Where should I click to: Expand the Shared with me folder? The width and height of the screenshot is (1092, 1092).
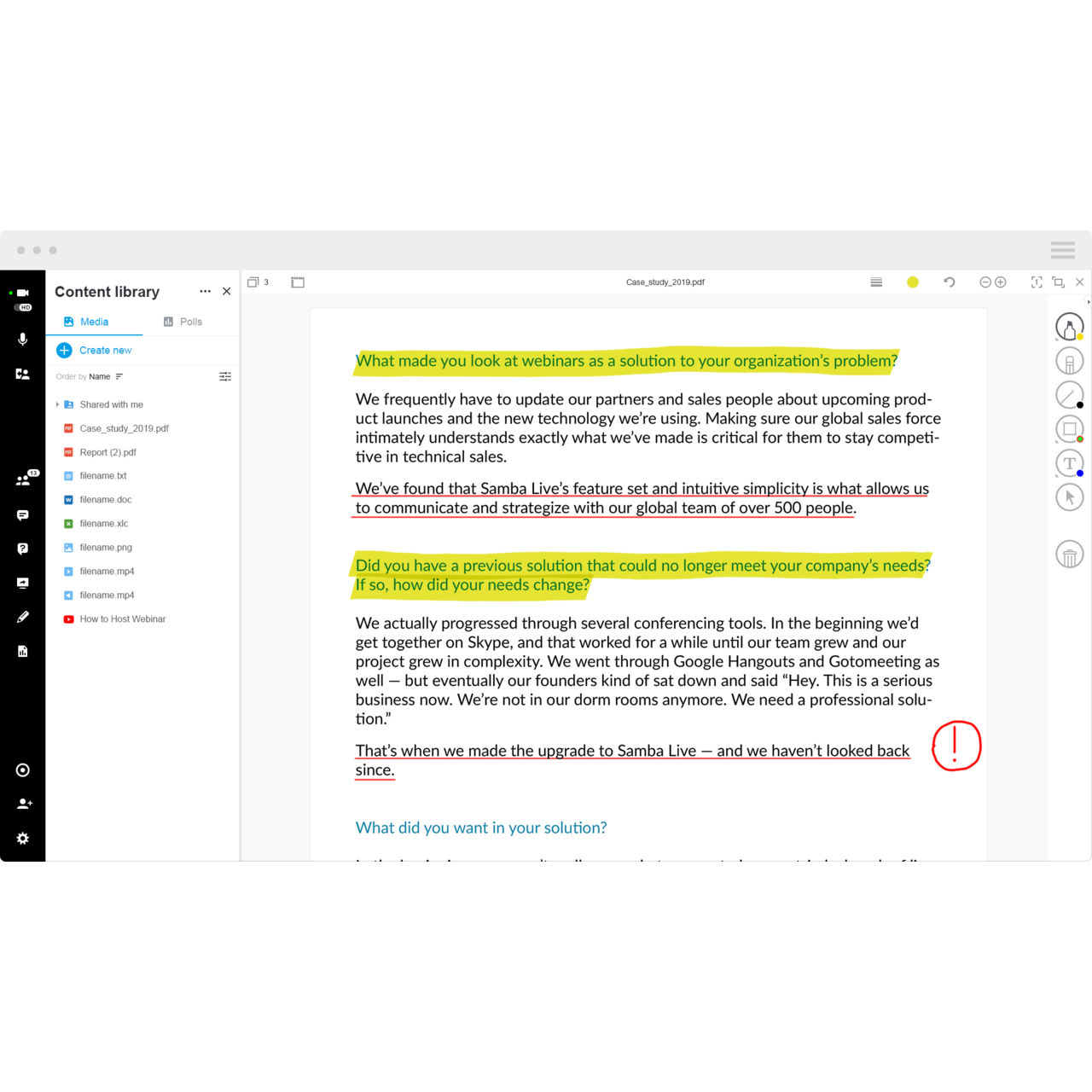point(57,404)
